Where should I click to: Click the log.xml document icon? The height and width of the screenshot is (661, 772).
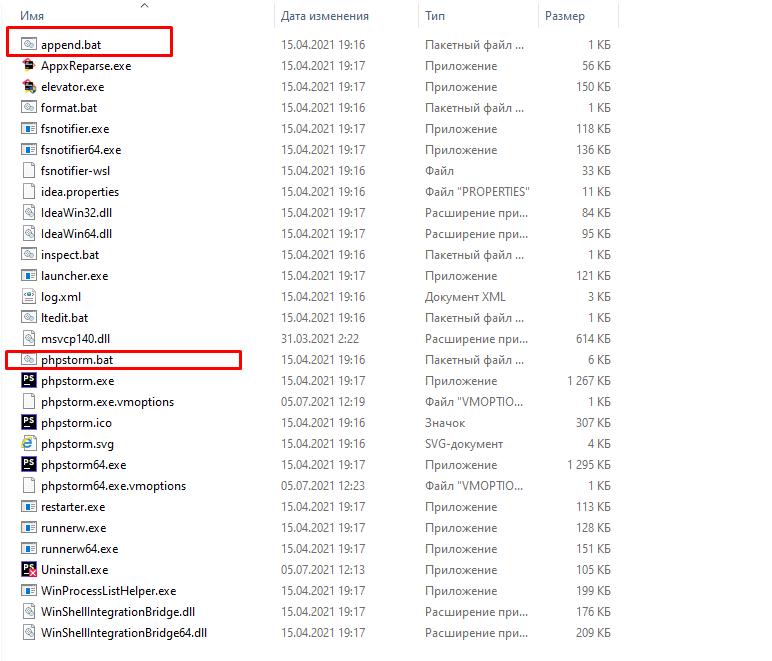29,297
